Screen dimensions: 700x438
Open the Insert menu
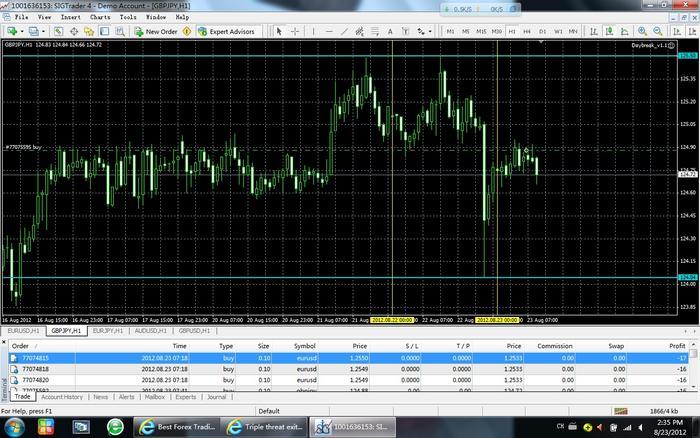(x=71, y=17)
